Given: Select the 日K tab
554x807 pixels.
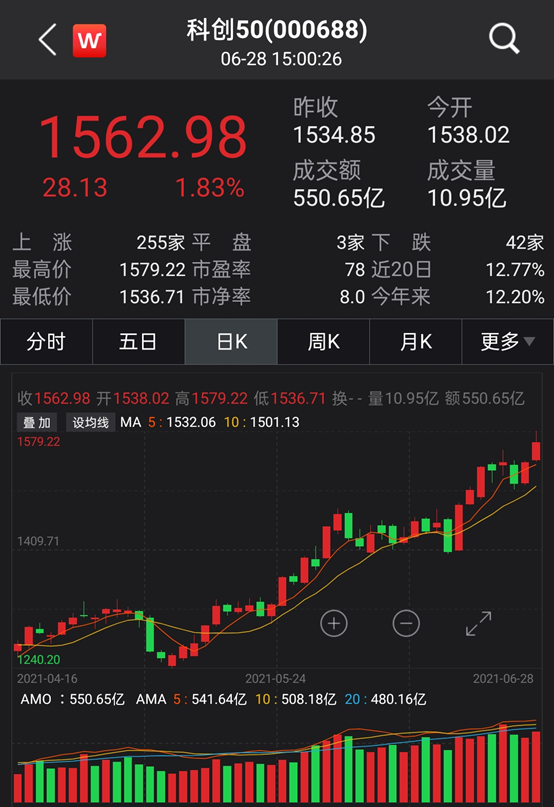Looking at the screenshot, I should pos(231,341).
